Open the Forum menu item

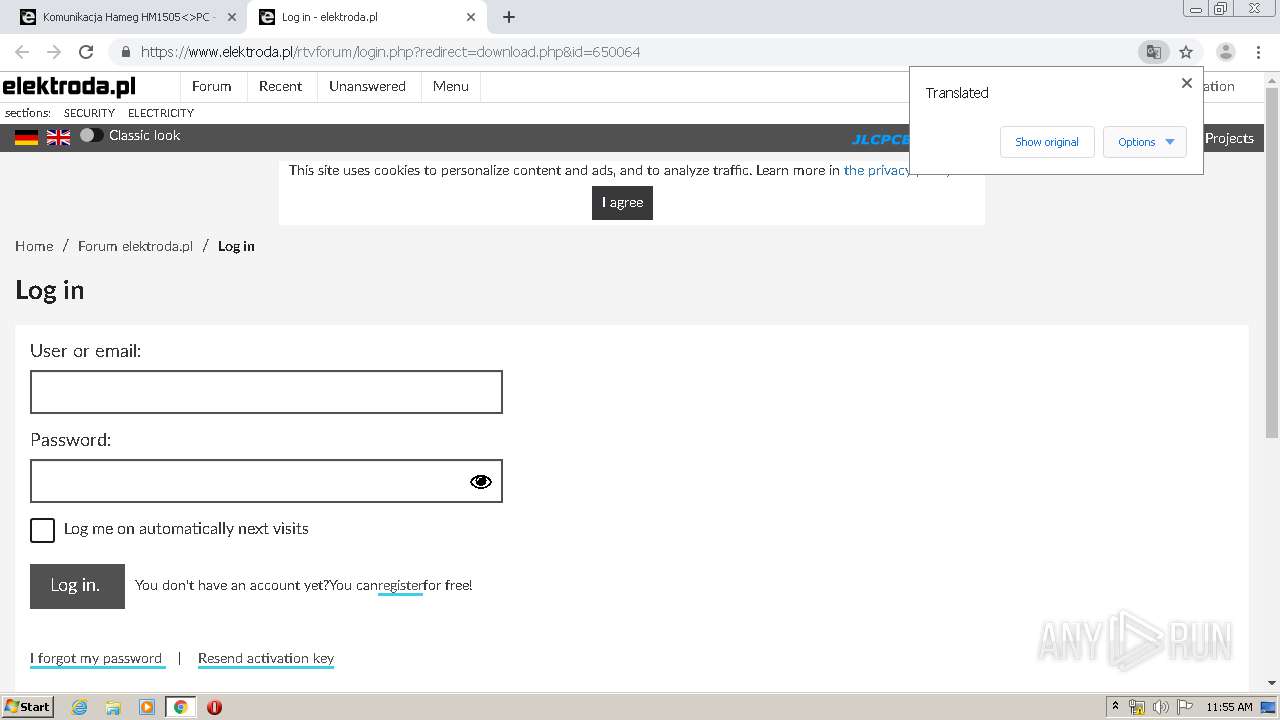(212, 86)
